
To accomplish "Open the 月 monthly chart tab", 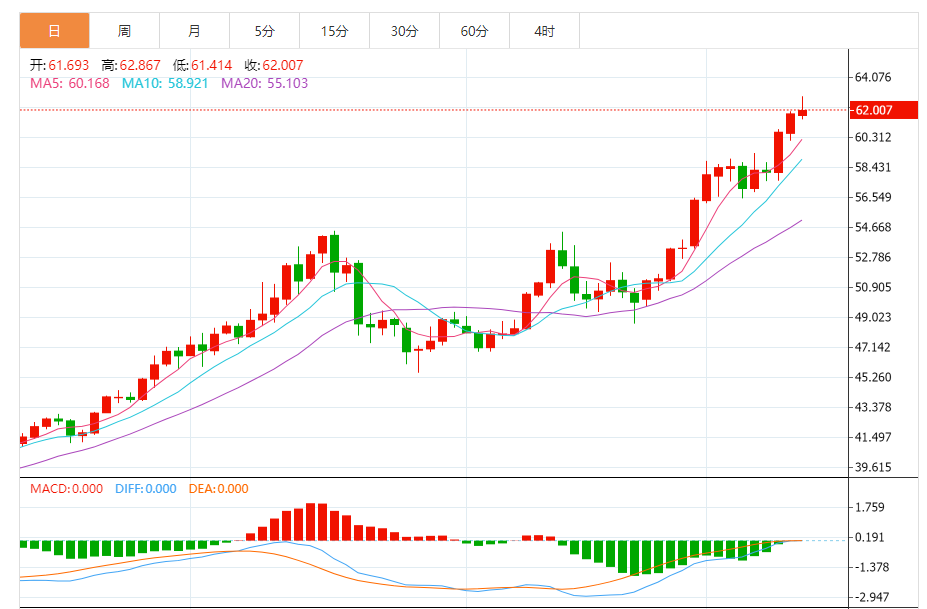I will tap(194, 31).
